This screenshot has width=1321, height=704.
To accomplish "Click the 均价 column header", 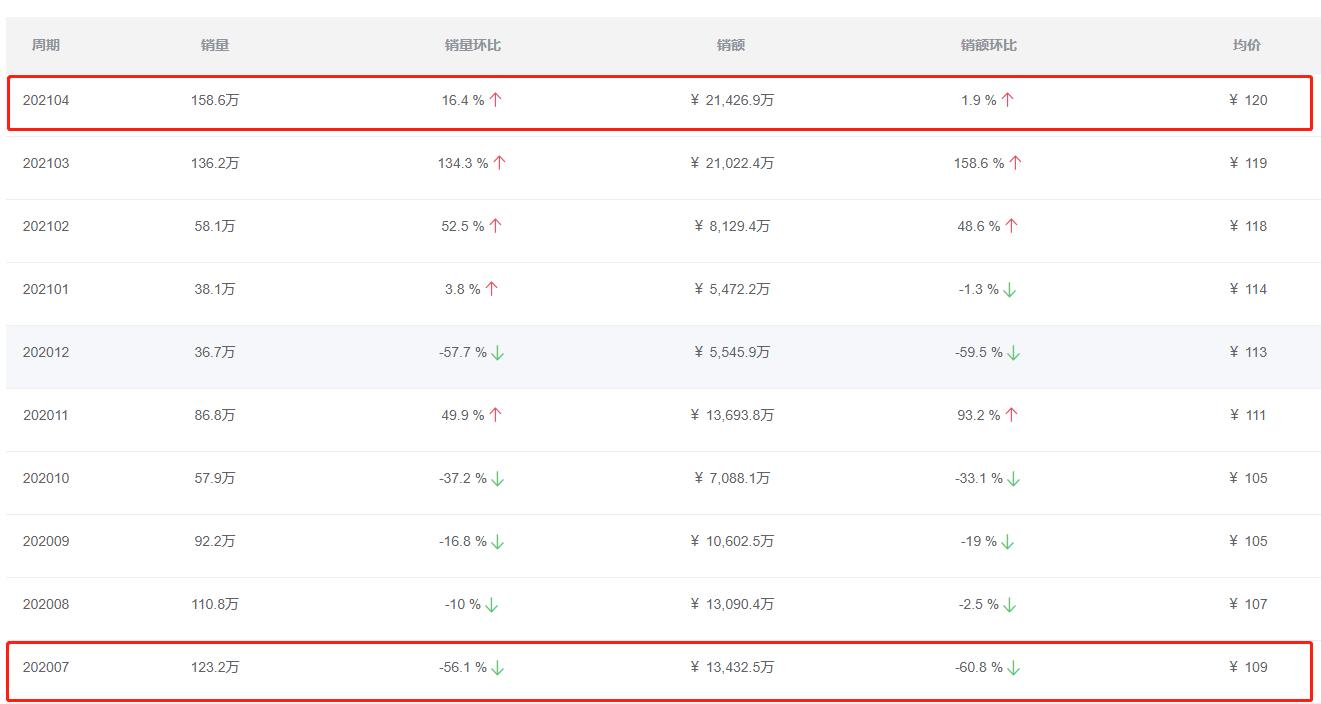I will [1247, 45].
